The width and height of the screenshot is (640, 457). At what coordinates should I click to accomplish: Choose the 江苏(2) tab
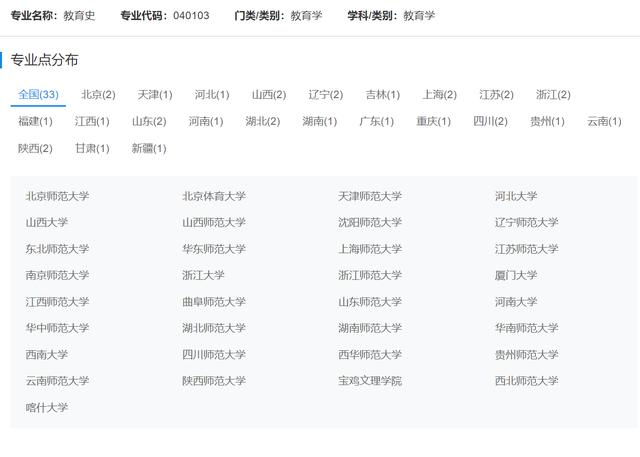(496, 95)
